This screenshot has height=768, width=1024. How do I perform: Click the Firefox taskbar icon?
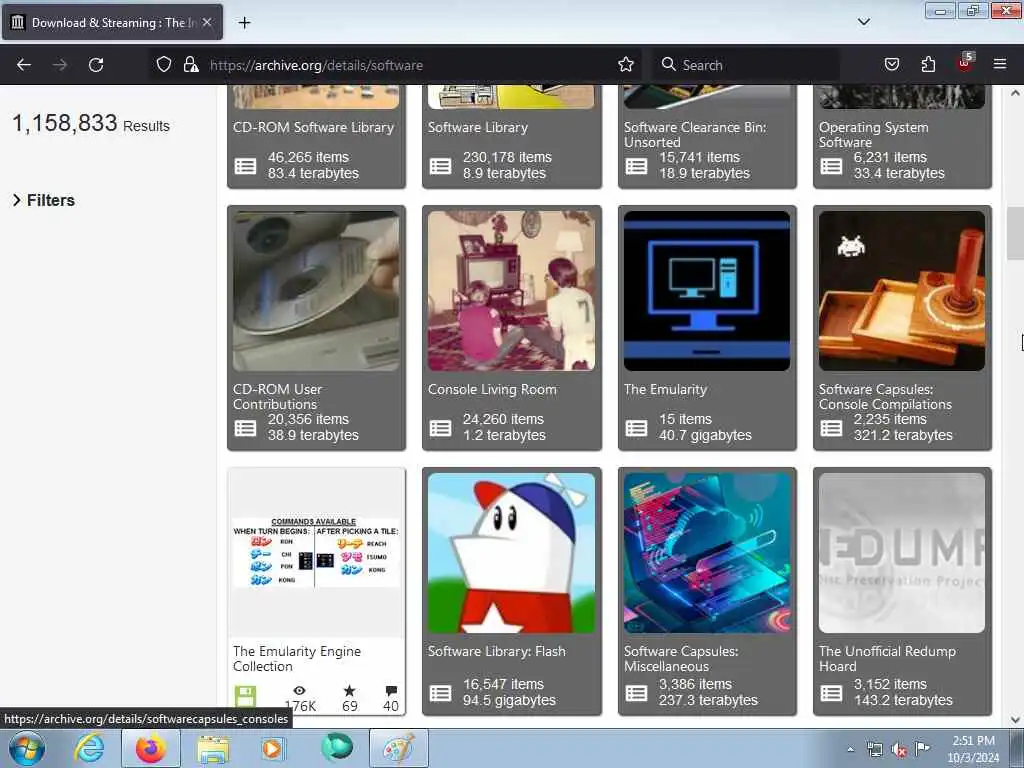[x=151, y=748]
